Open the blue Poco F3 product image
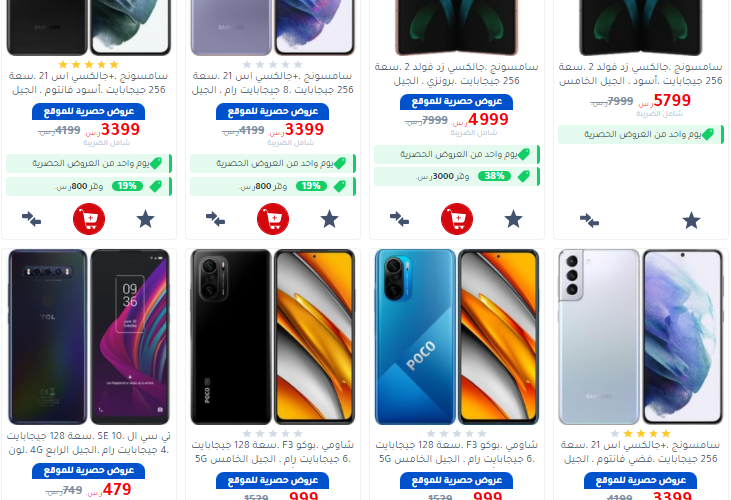Screen dimensions: 731x500 (457, 337)
